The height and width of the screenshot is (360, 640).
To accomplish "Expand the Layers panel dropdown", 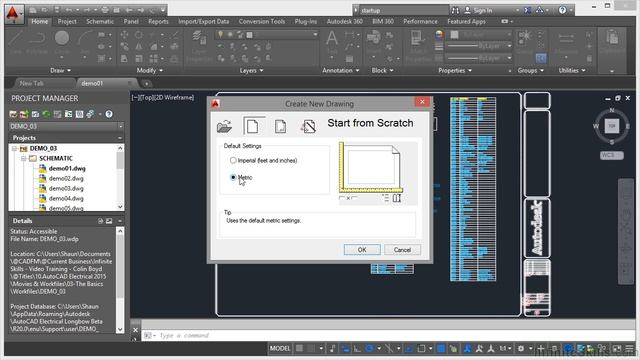I will pyautogui.click(x=251, y=71).
